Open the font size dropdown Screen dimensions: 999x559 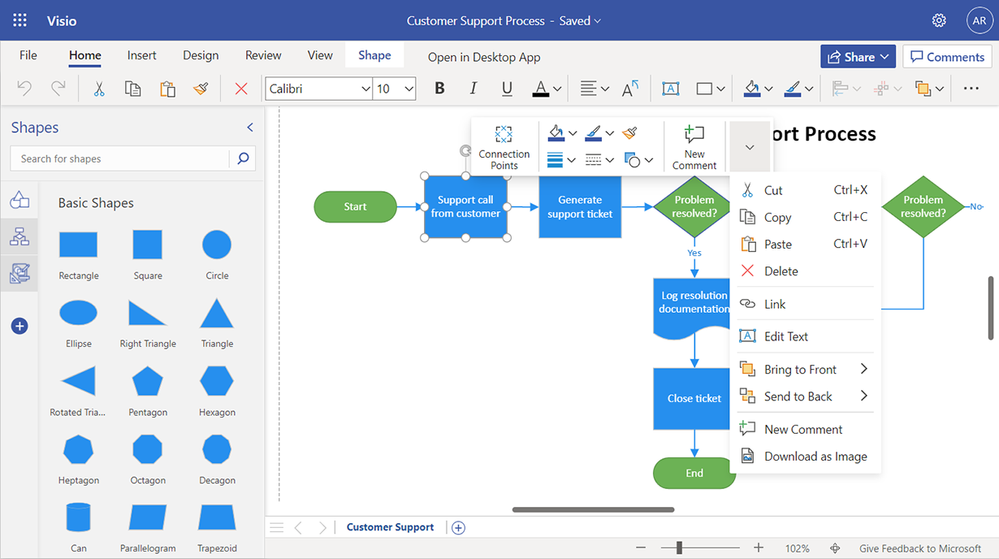click(408, 89)
